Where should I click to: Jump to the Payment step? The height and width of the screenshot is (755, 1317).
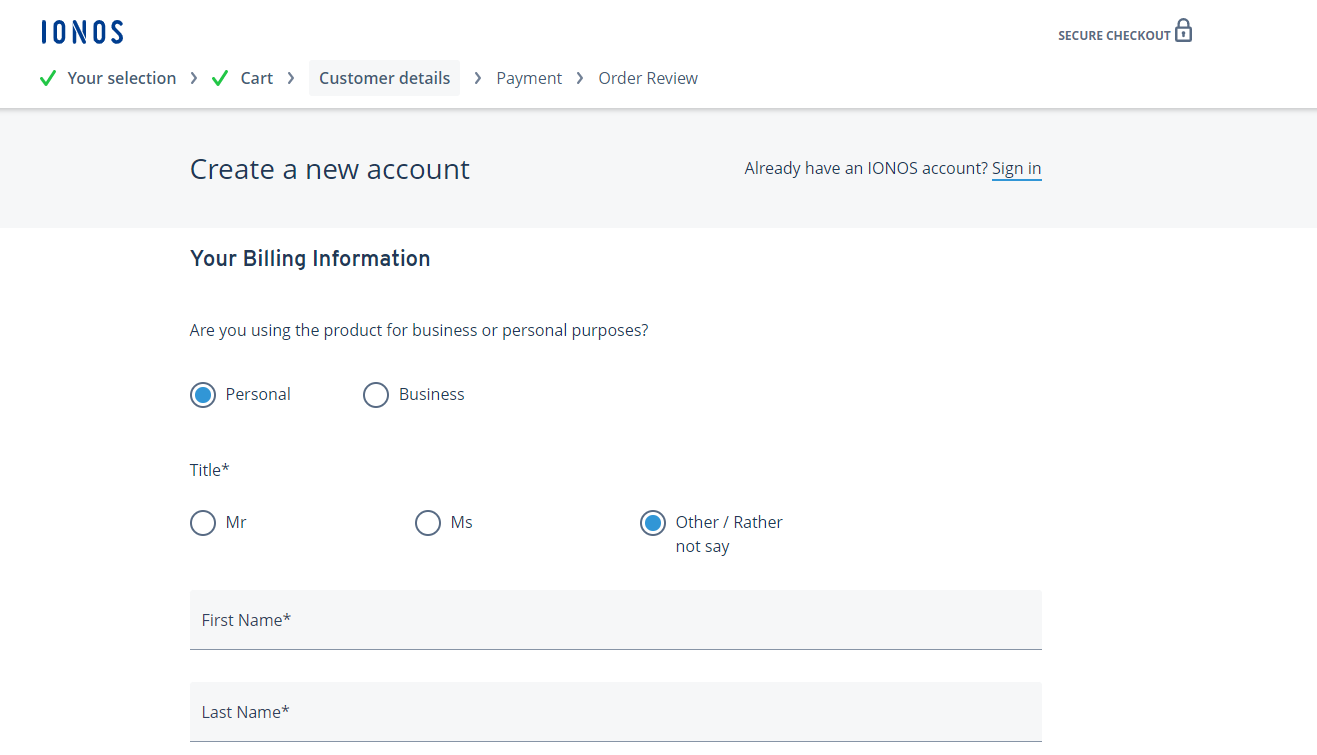coord(529,78)
